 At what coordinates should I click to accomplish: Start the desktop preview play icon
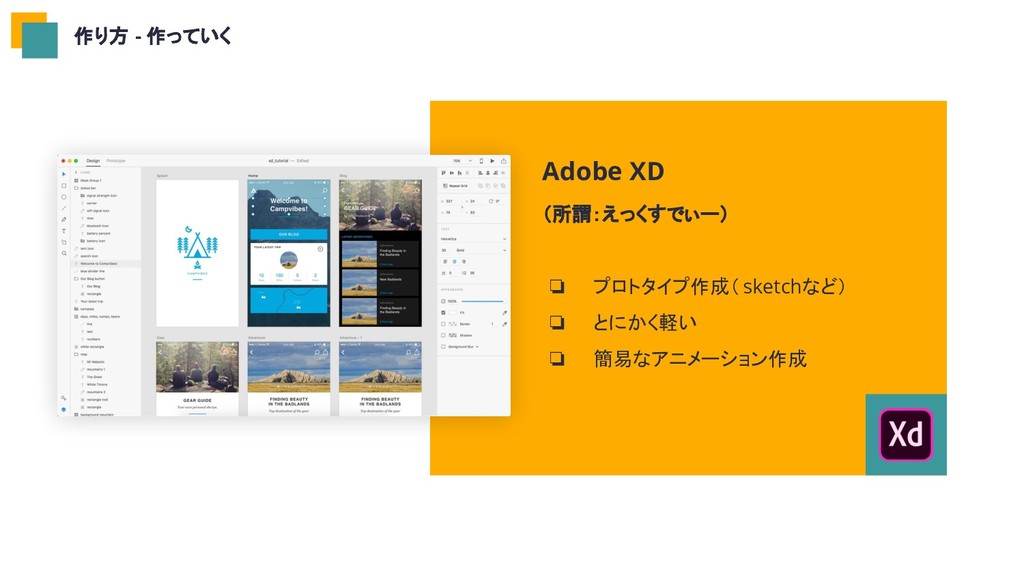coord(492,161)
